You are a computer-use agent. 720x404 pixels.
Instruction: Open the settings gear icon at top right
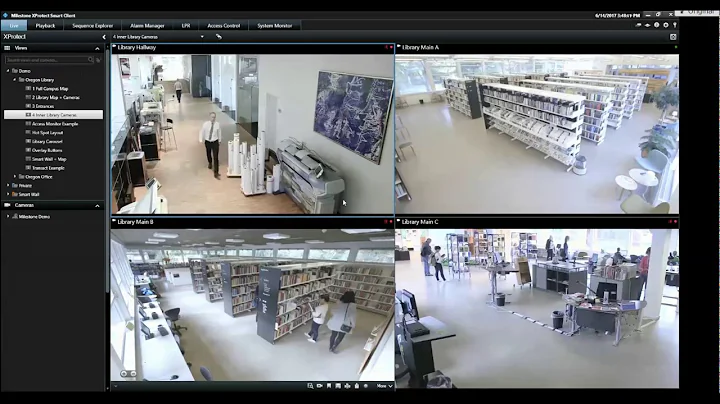[666, 25]
